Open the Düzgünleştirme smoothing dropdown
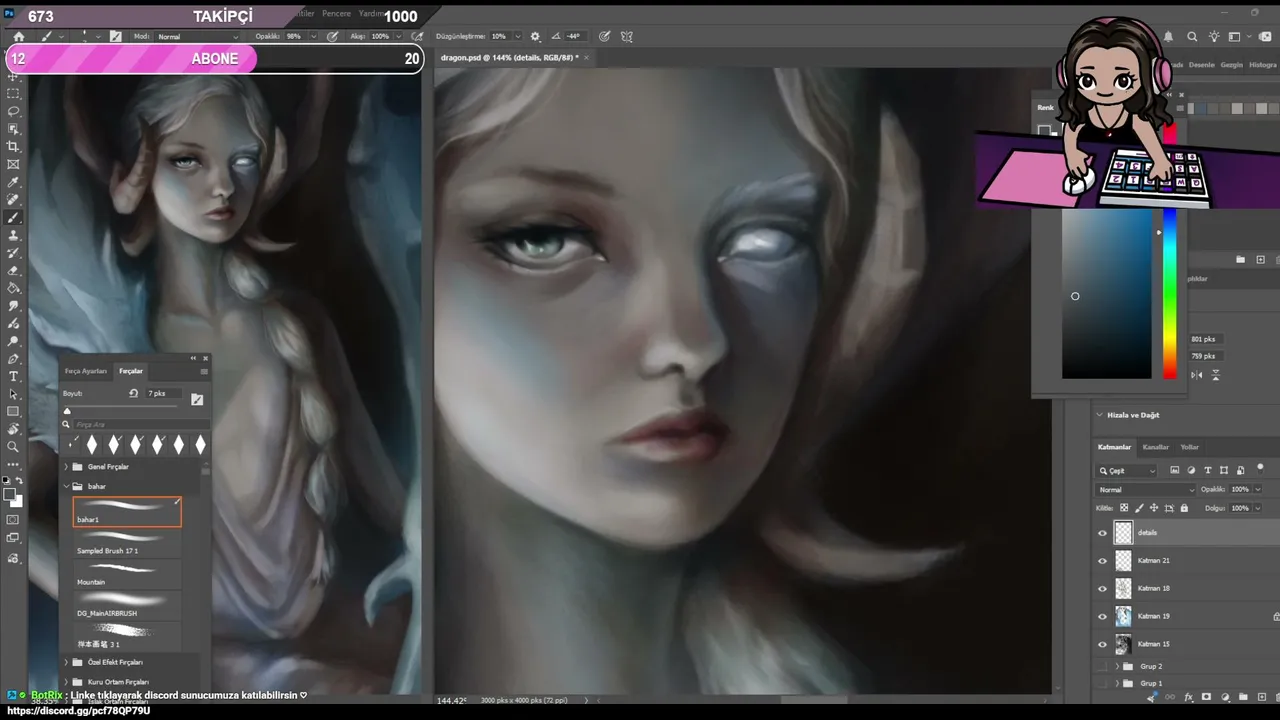This screenshot has height=720, width=1280. click(x=516, y=37)
